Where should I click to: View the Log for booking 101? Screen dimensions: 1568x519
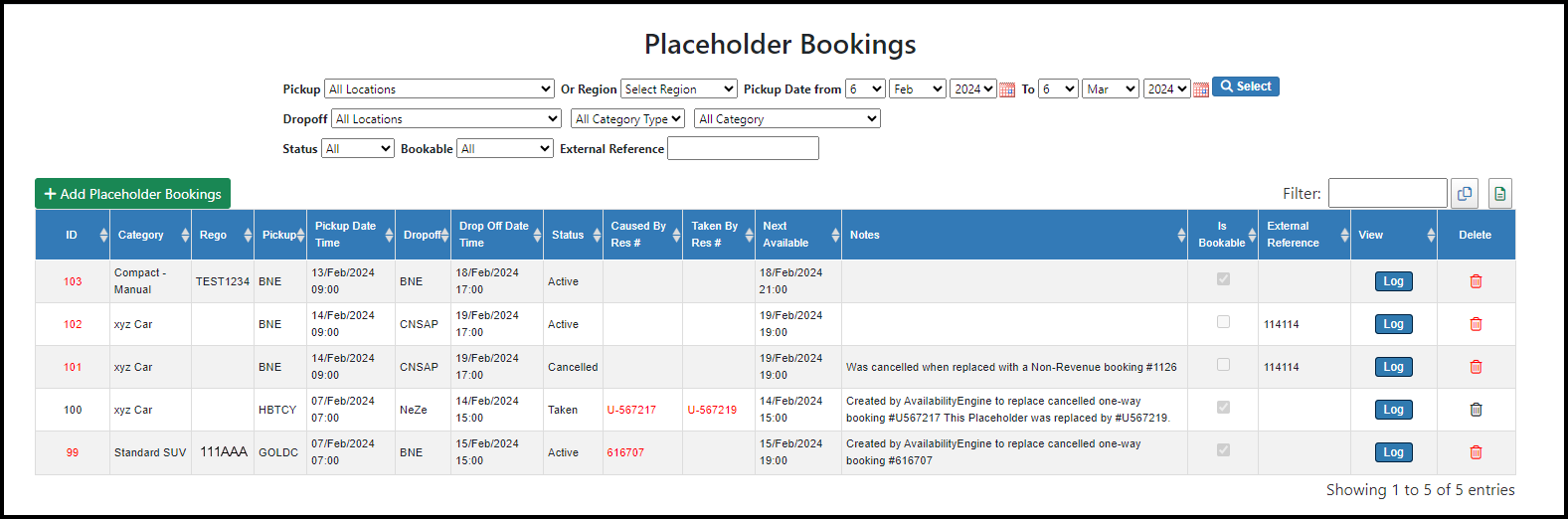(1394, 367)
